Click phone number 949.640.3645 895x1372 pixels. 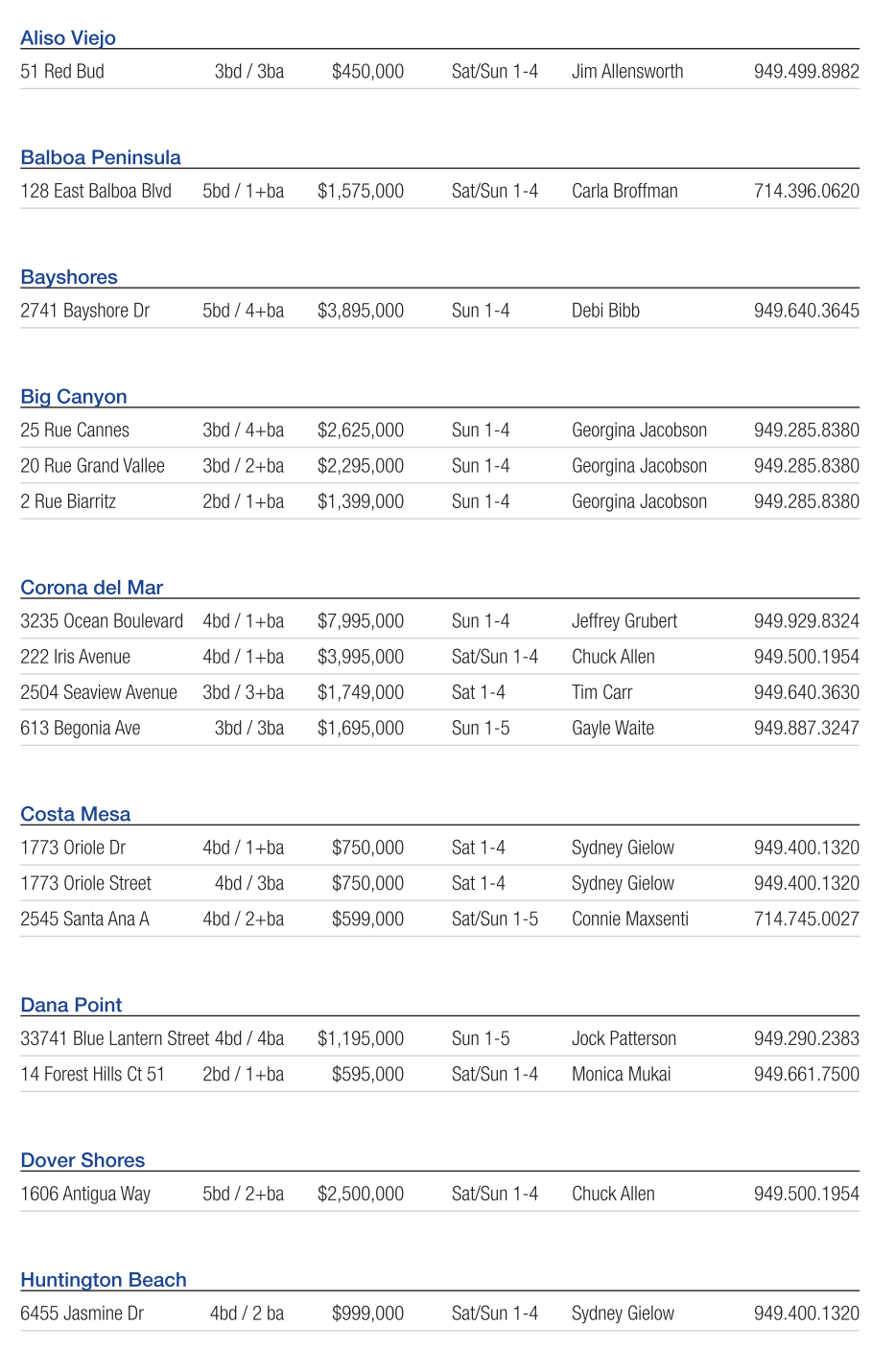click(806, 311)
